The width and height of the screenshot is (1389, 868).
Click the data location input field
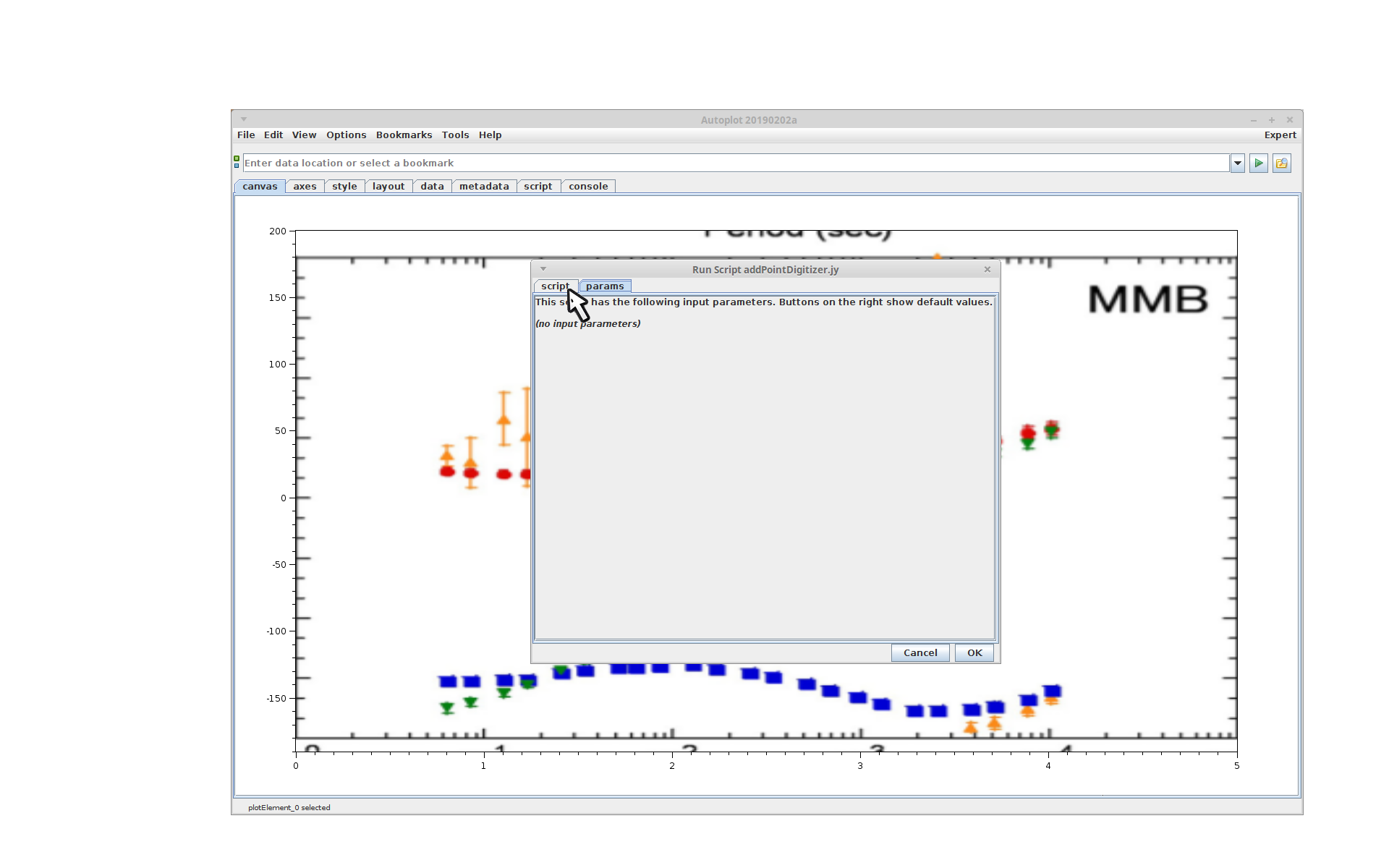click(736, 163)
